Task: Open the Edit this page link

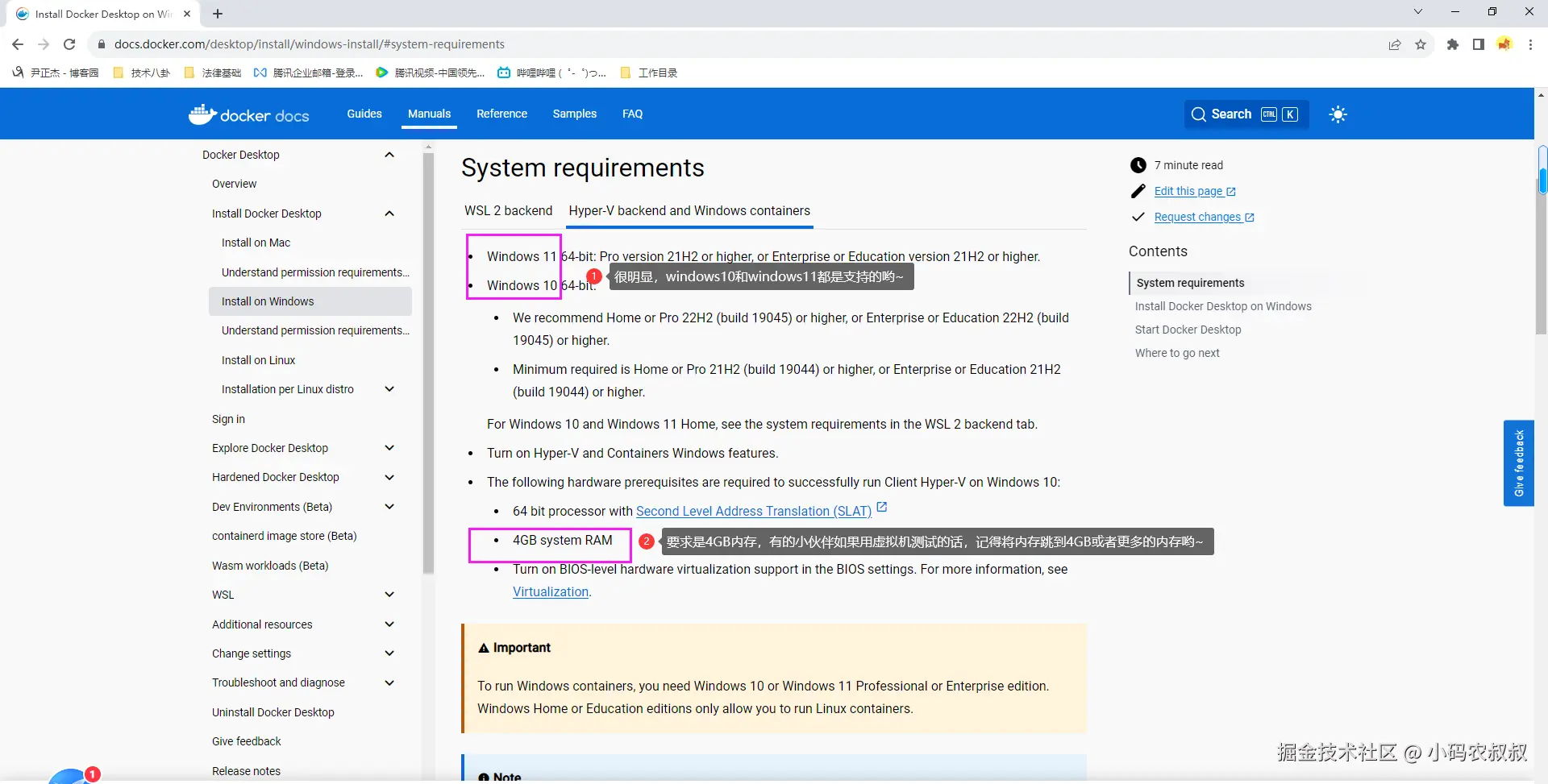Action: coord(1195,191)
